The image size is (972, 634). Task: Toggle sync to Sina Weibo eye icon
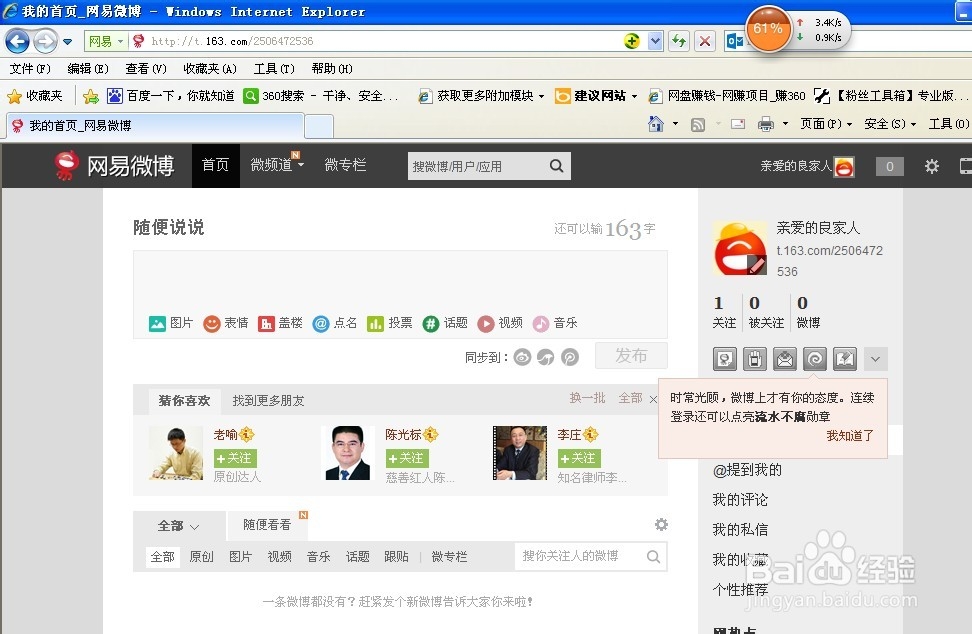point(523,357)
